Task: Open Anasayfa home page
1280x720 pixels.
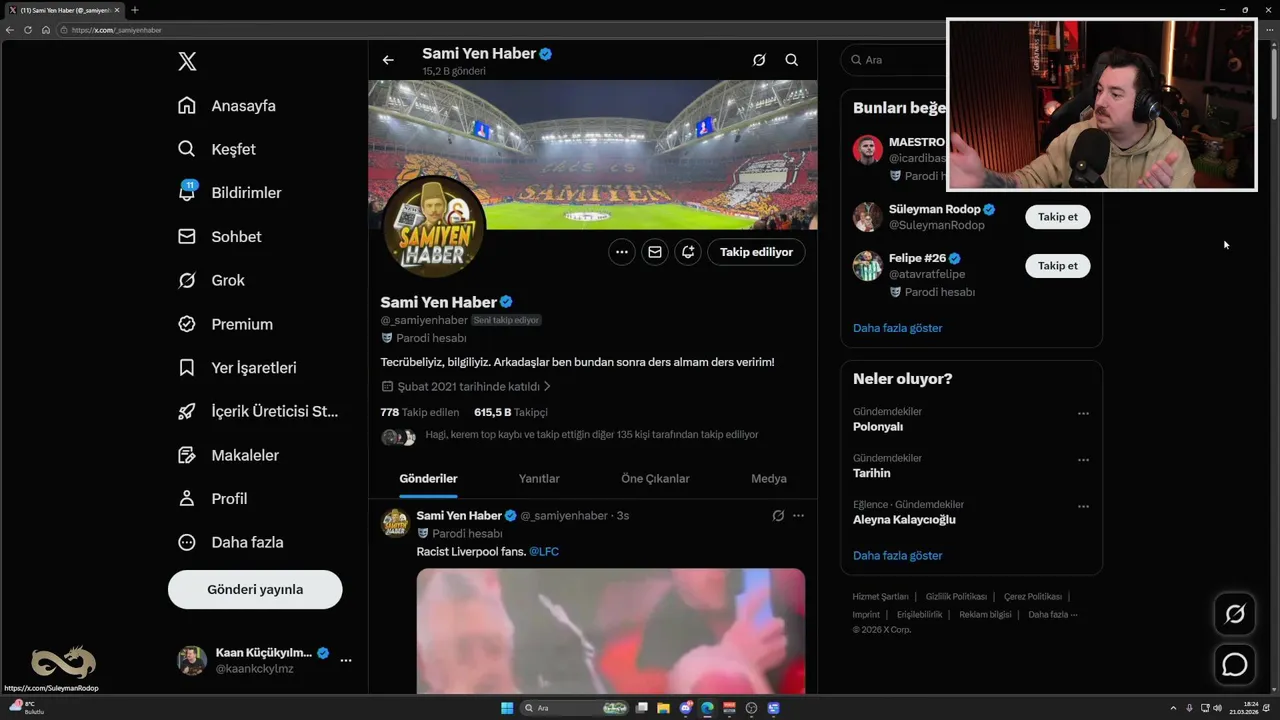Action: point(227,105)
